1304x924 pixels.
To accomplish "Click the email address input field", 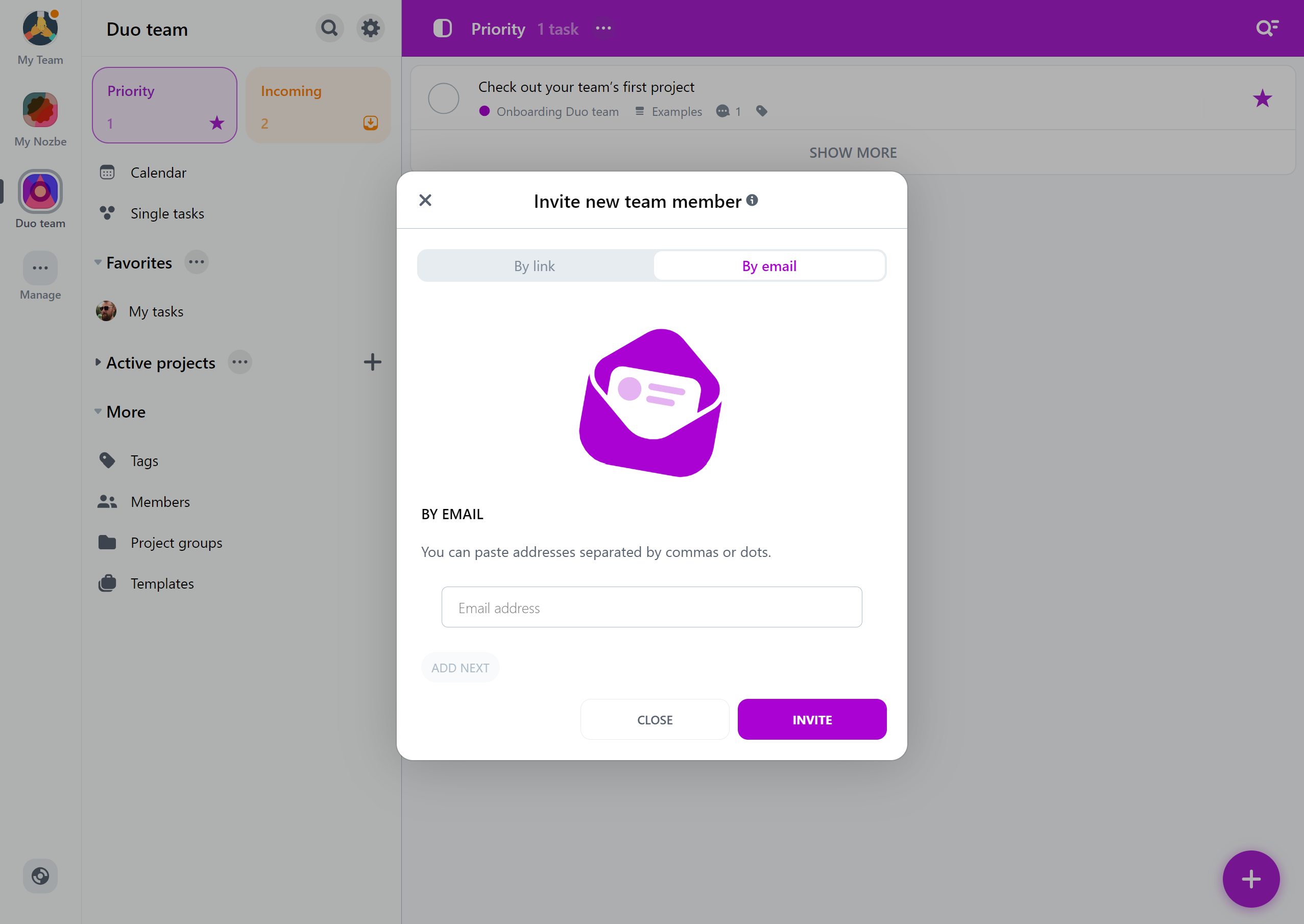I will (x=652, y=607).
